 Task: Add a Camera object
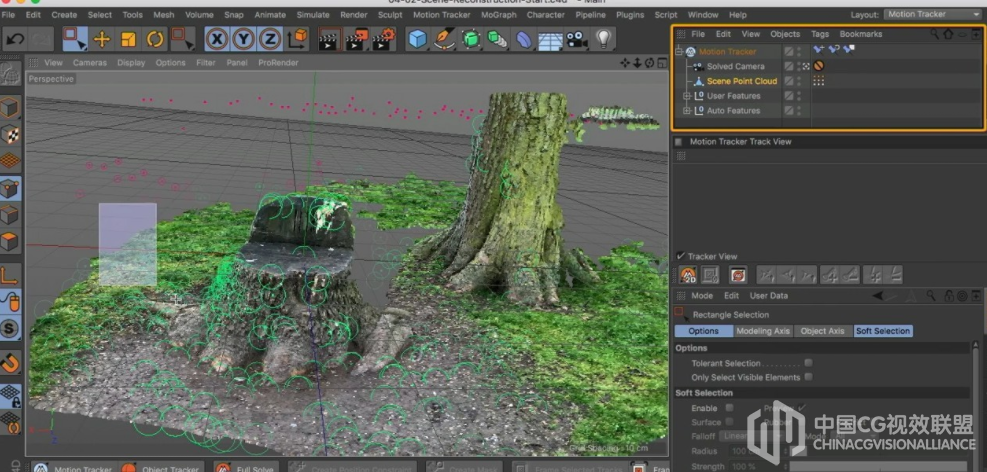[x=576, y=40]
